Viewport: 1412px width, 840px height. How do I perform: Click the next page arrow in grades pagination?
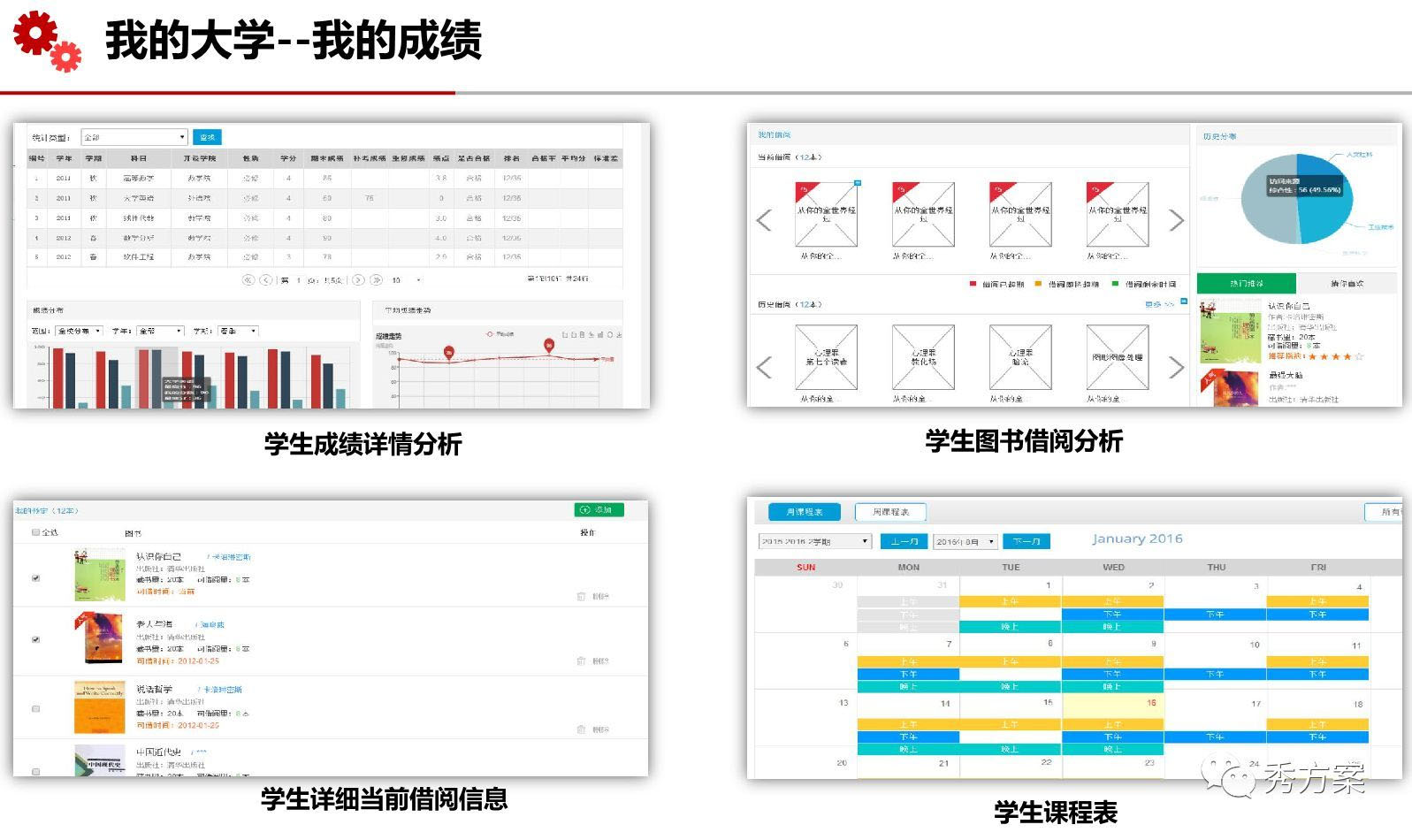click(358, 279)
